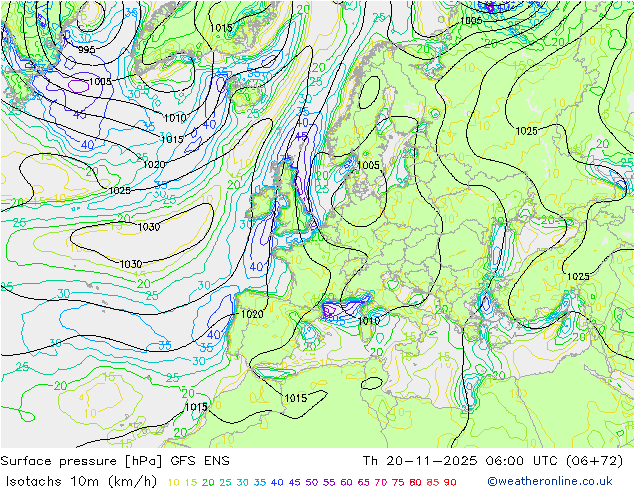634x490 pixels.
Task: Click the 1005 isobar label near Denmark
Action: (x=368, y=165)
